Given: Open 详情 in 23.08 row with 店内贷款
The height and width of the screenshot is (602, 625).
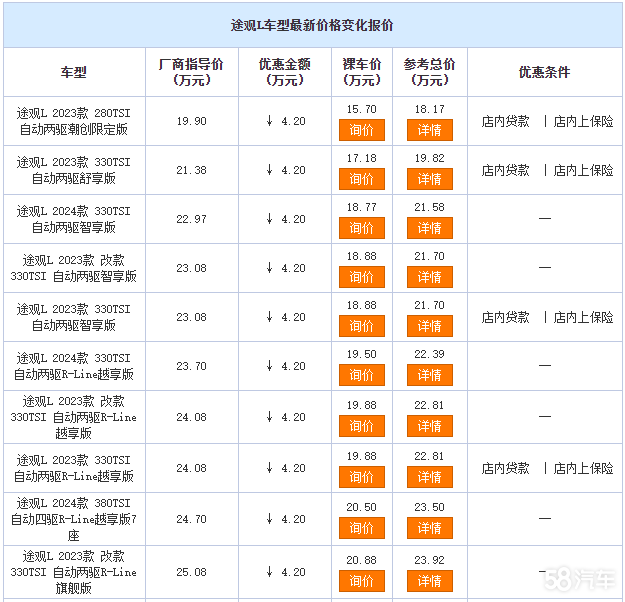Looking at the screenshot, I should (429, 326).
